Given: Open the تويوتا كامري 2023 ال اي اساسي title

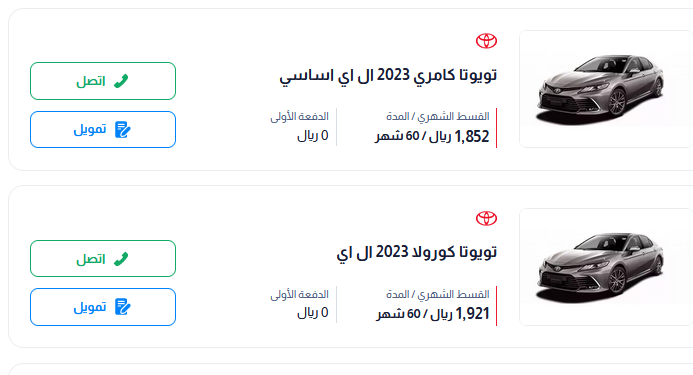Looking at the screenshot, I should [388, 76].
